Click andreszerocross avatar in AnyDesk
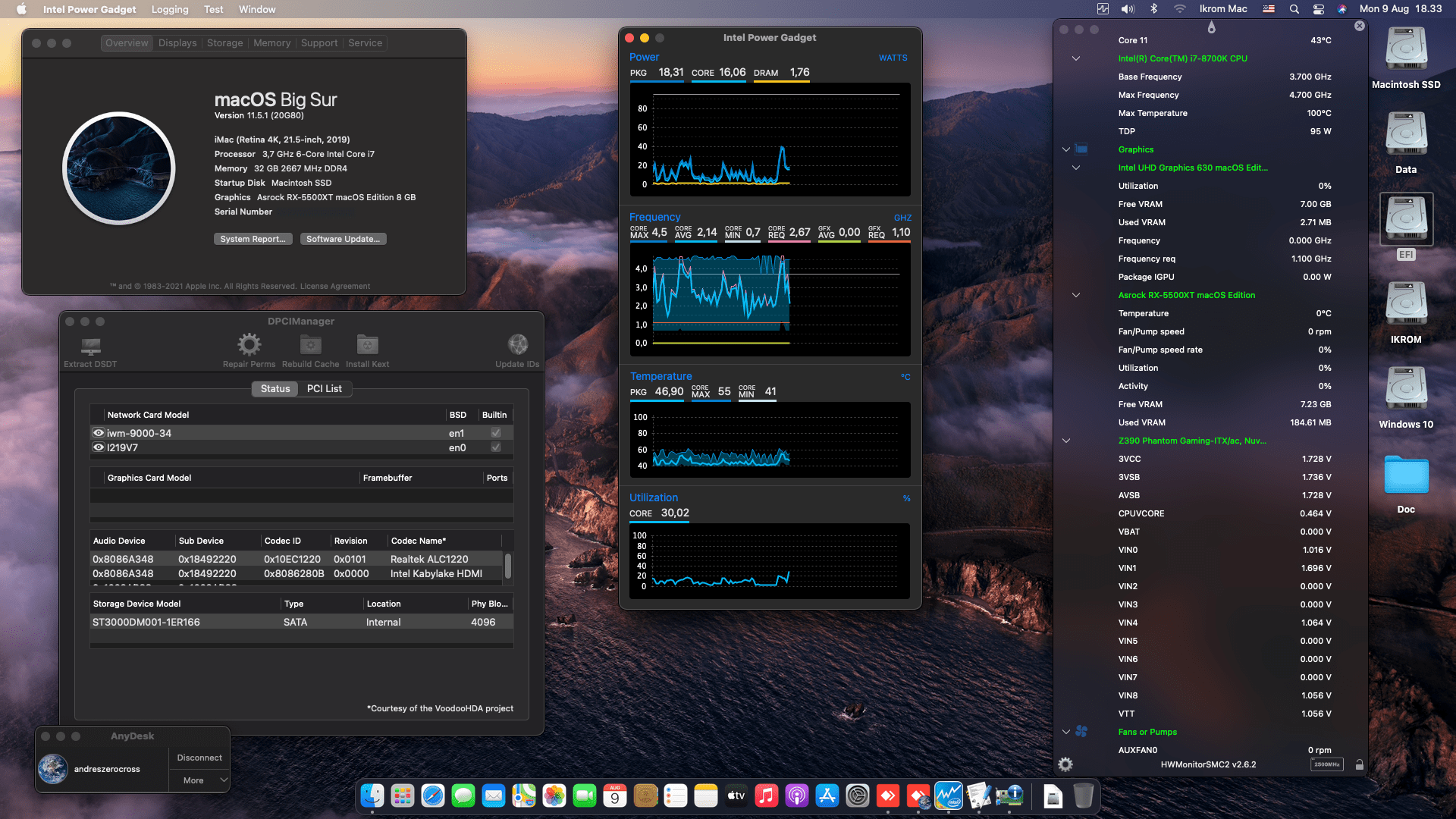Screen dimensions: 1456x819 coord(53,769)
